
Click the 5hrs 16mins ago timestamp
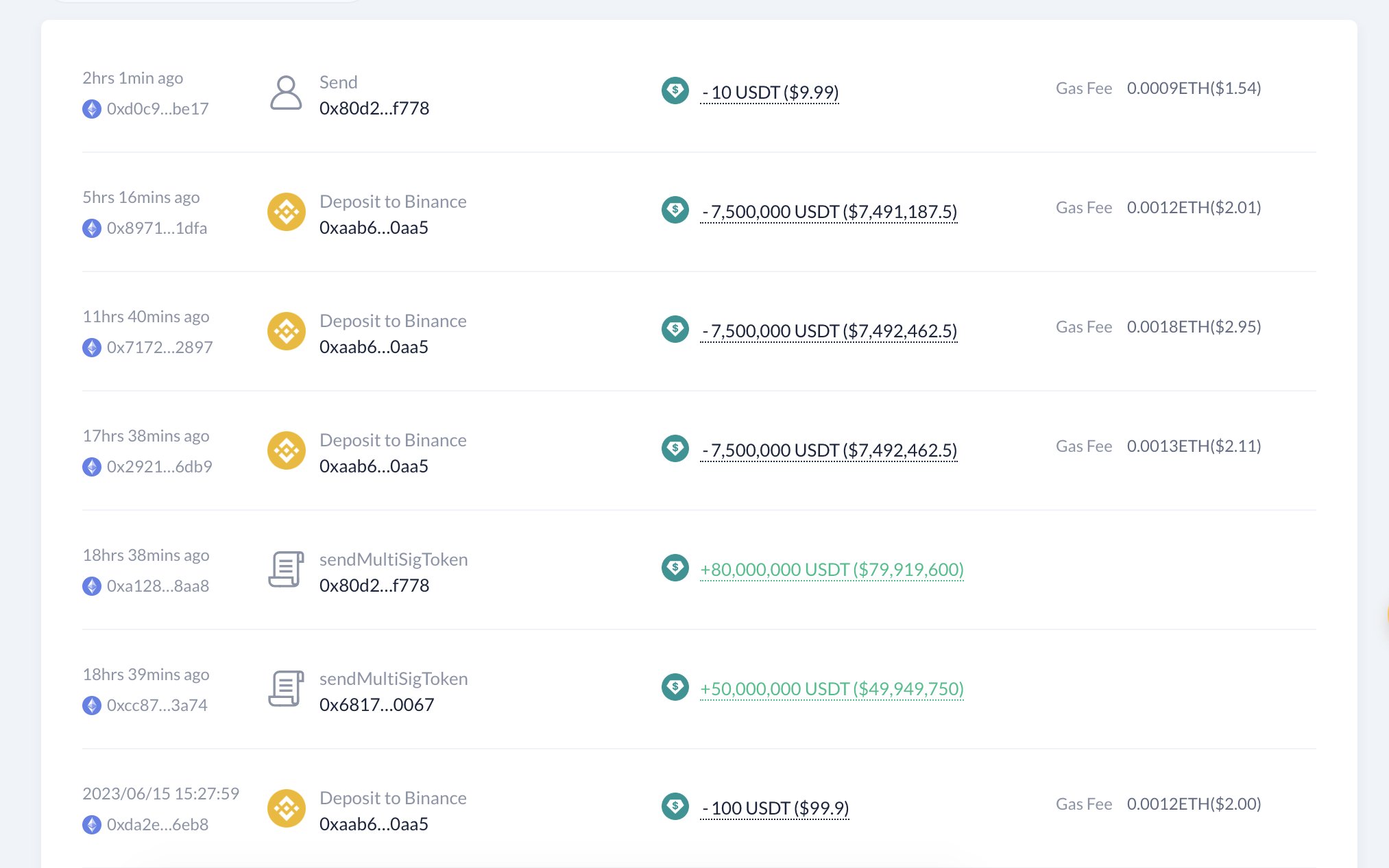[141, 197]
